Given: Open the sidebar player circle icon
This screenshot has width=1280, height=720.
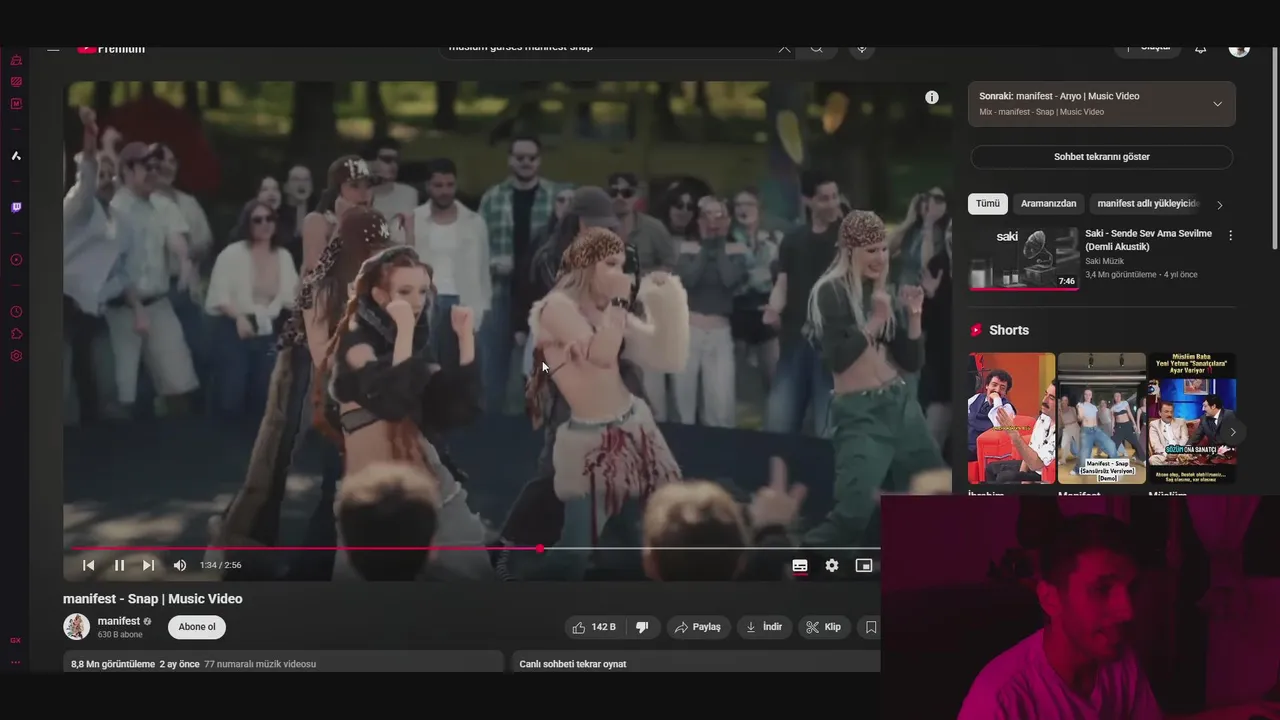Looking at the screenshot, I should (x=16, y=260).
